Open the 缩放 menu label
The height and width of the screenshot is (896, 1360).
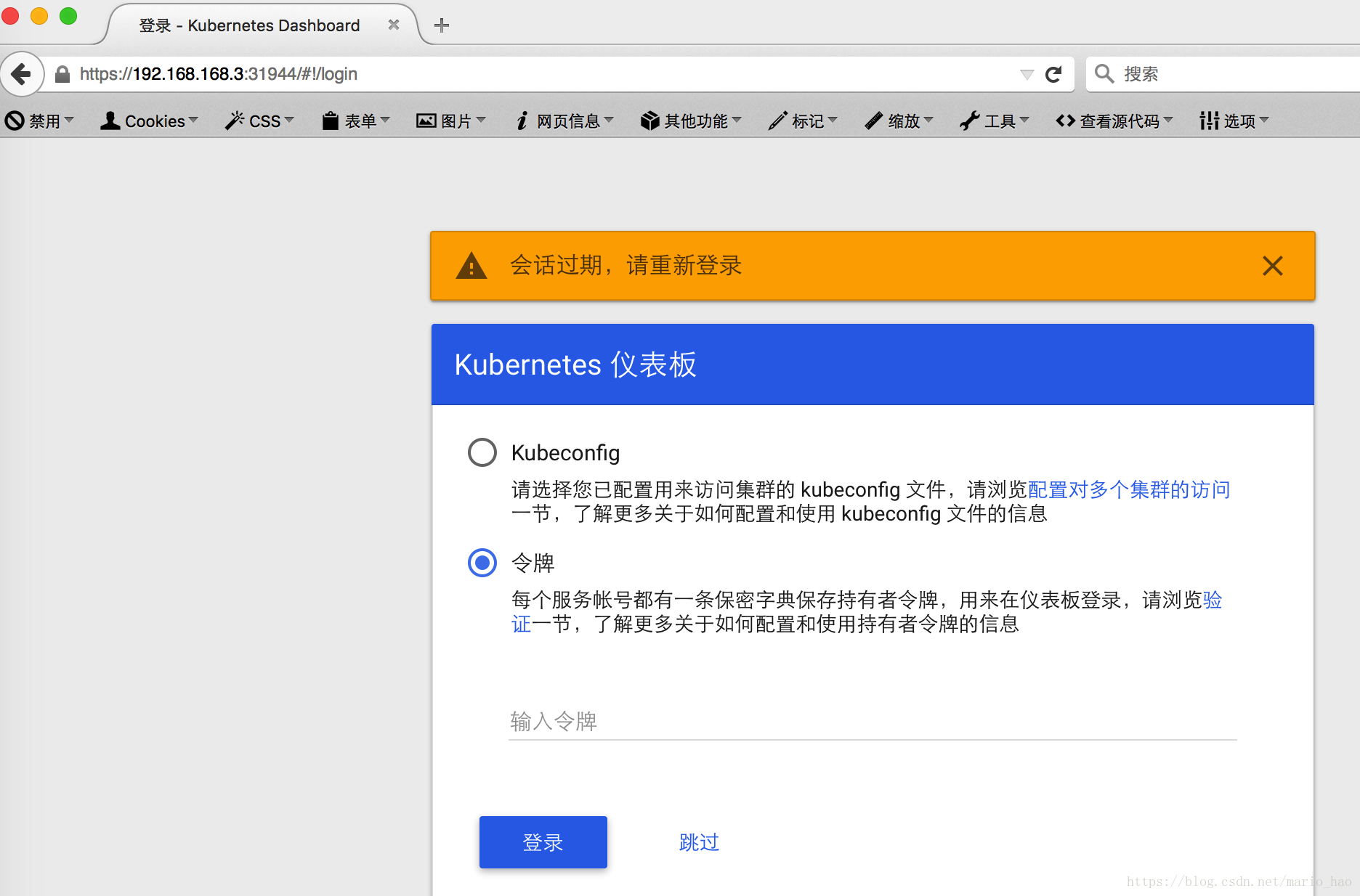(x=904, y=121)
